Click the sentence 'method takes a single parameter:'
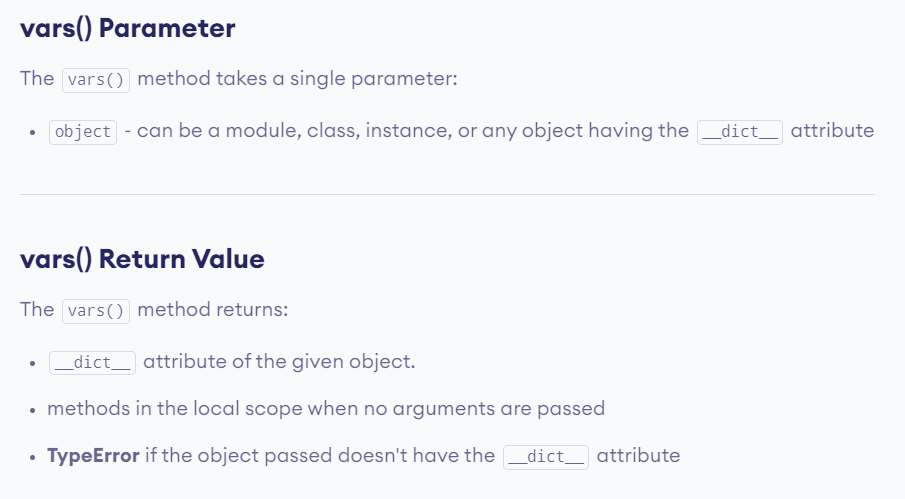905x499 pixels. pyautogui.click(x=297, y=78)
